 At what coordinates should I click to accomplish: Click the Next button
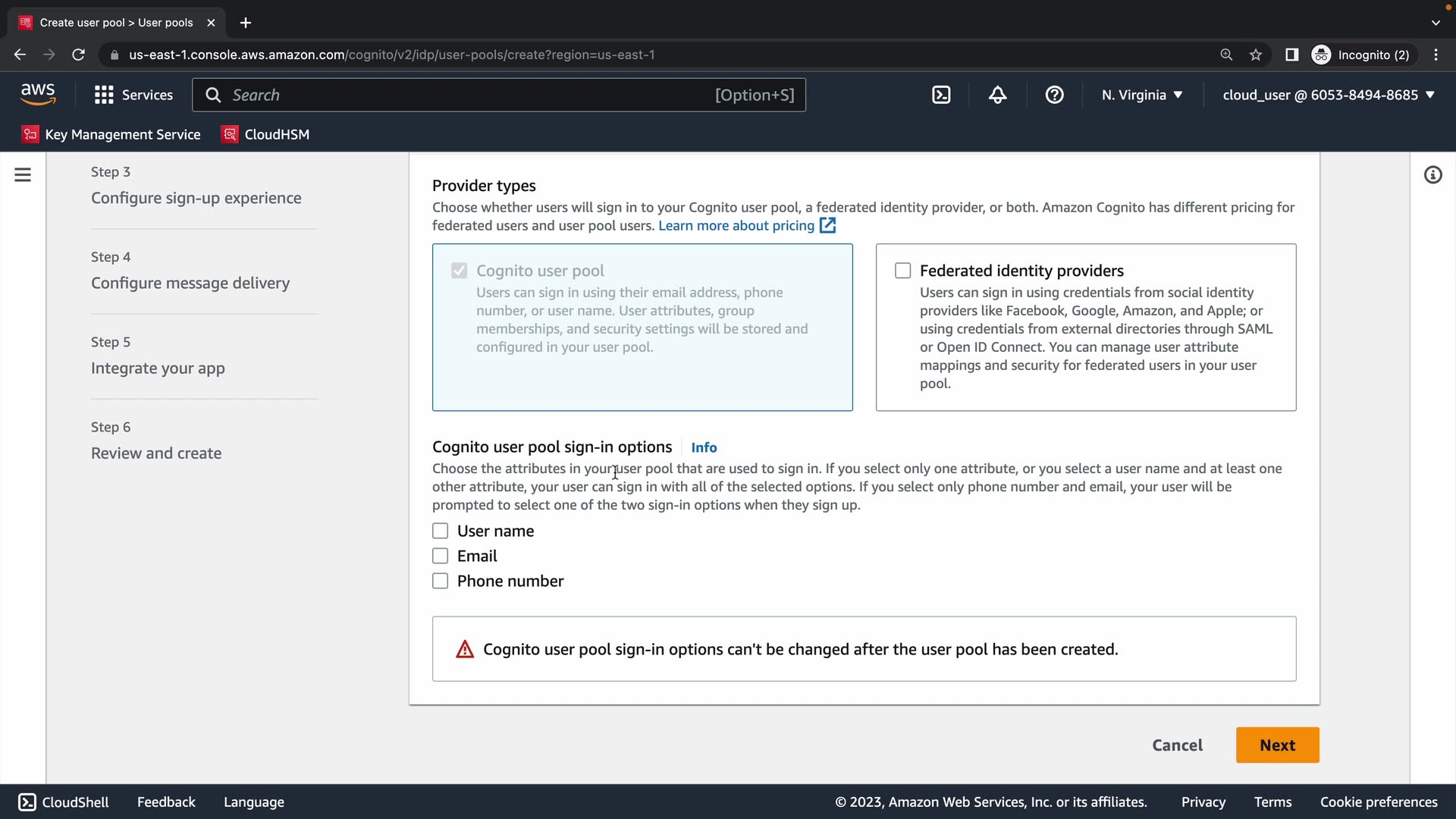(x=1277, y=745)
